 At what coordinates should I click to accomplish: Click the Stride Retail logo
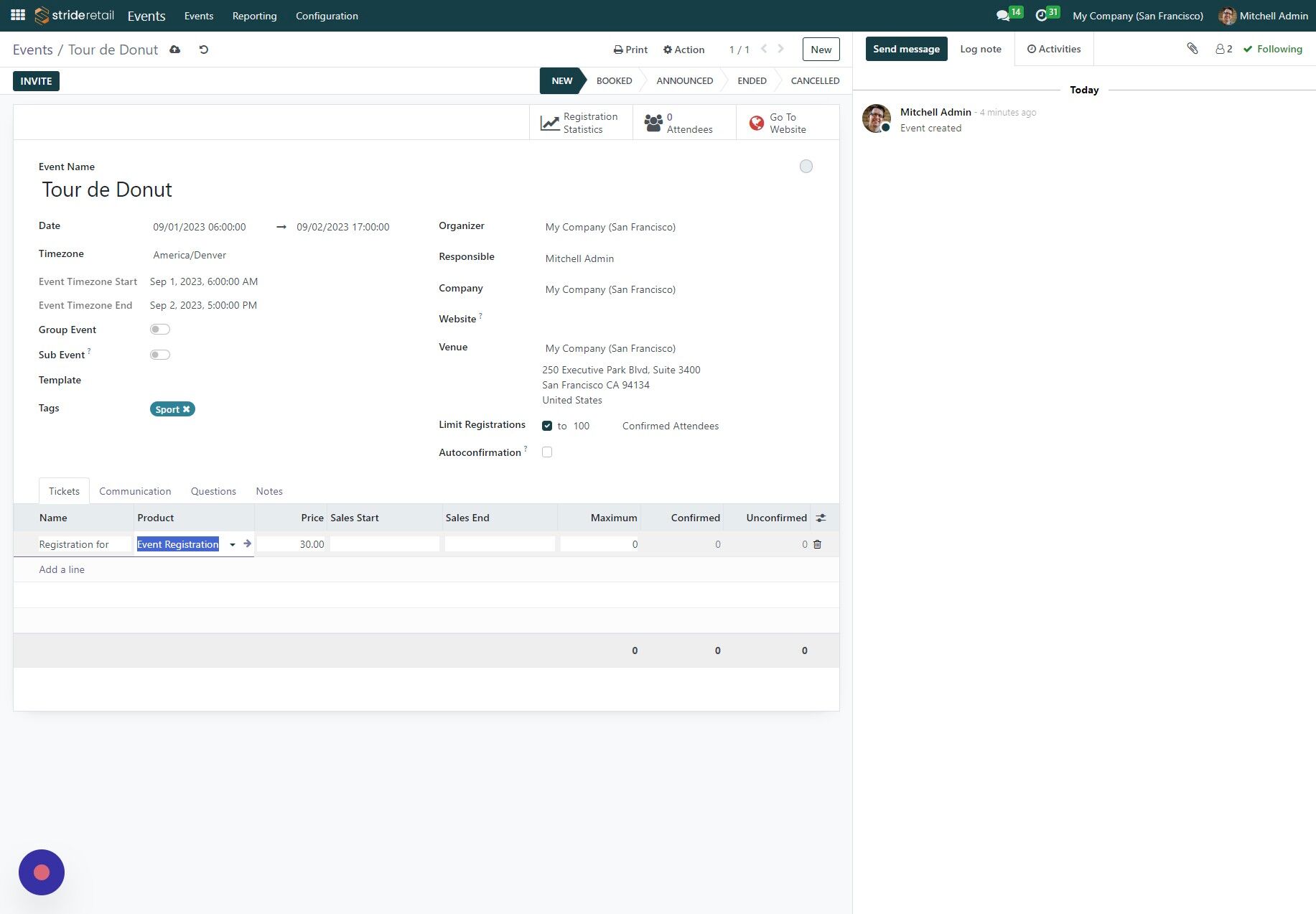tap(75, 15)
